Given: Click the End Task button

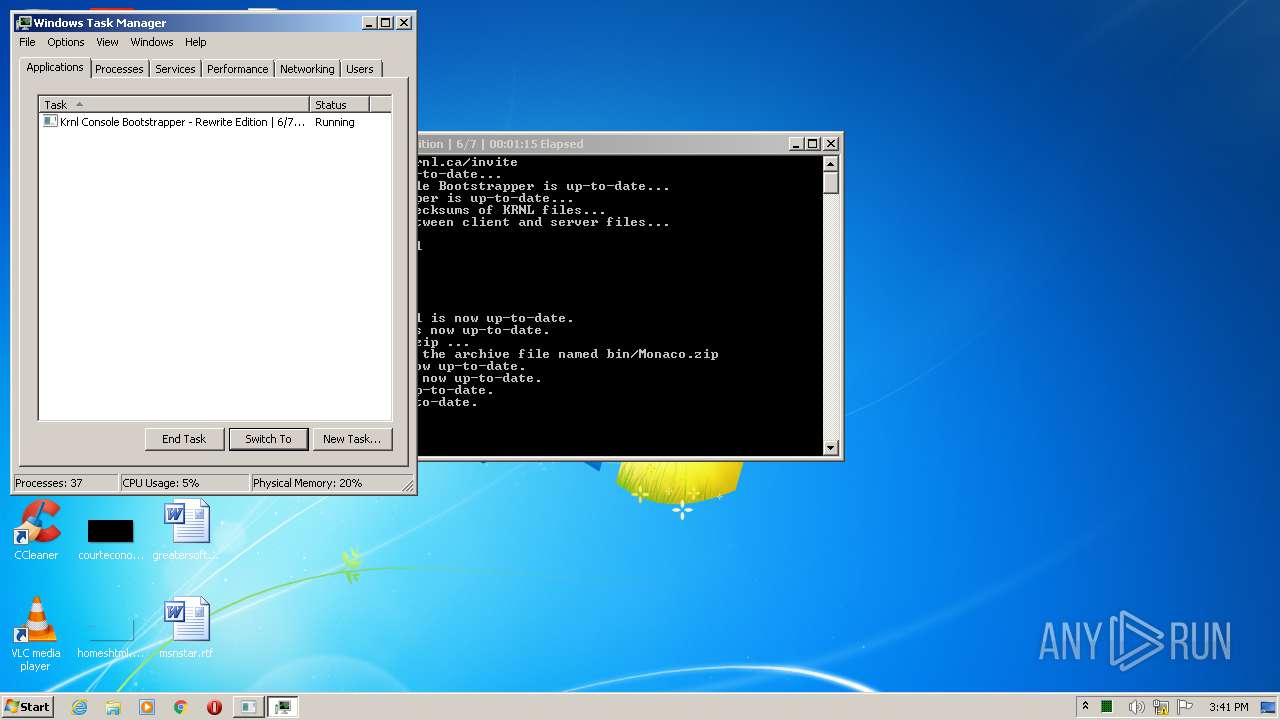Looking at the screenshot, I should point(184,439).
